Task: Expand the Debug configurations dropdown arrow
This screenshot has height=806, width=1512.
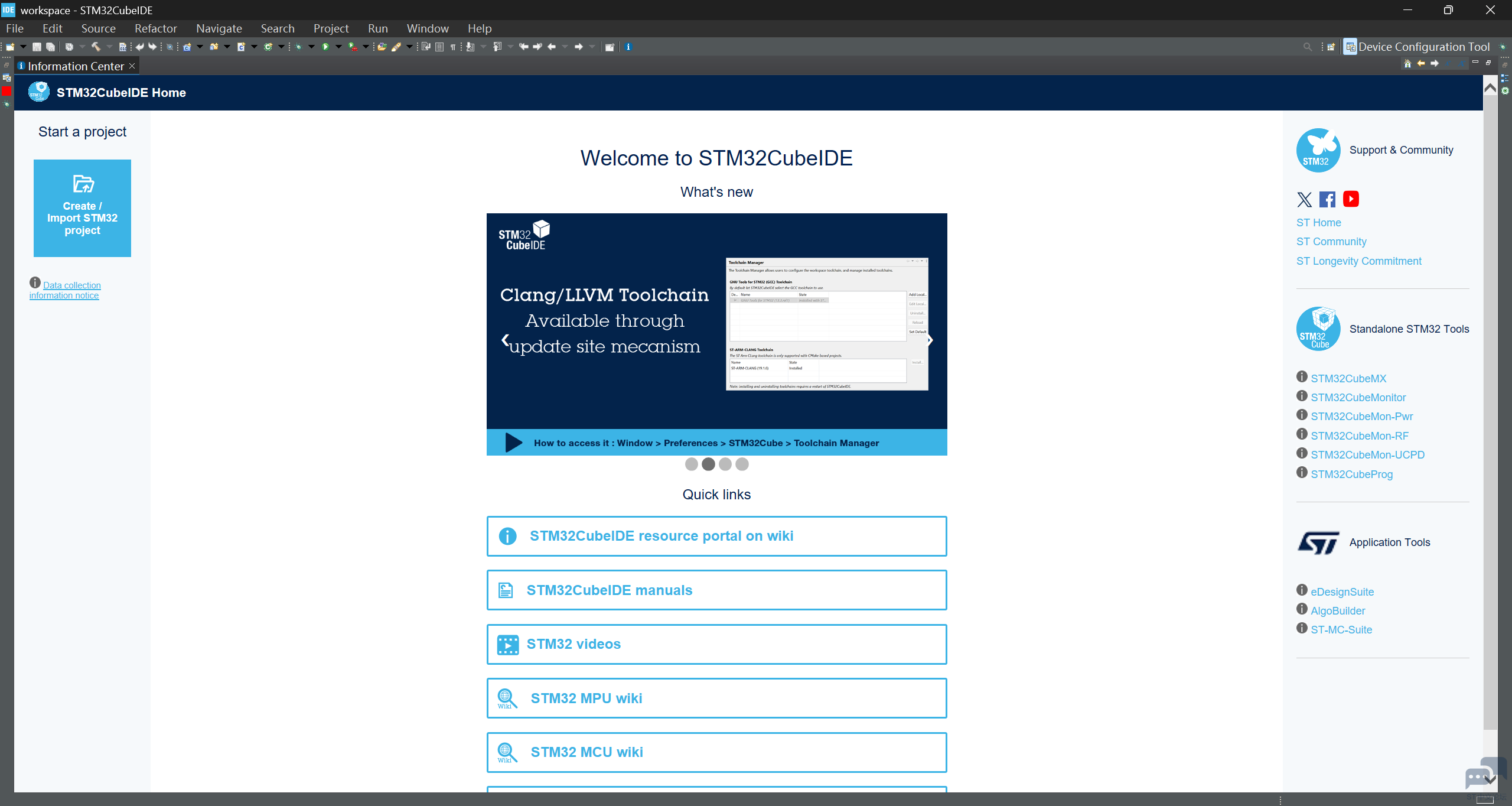Action: click(x=311, y=47)
